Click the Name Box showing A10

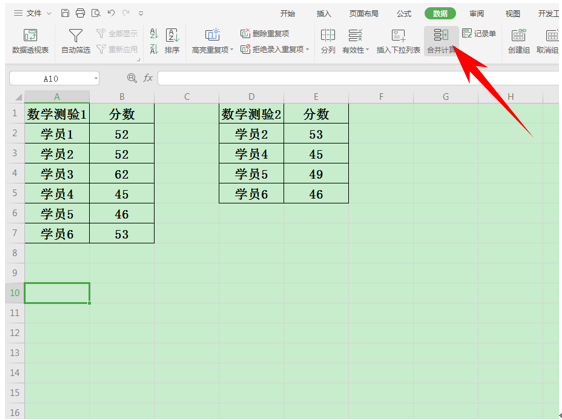click(x=51, y=78)
